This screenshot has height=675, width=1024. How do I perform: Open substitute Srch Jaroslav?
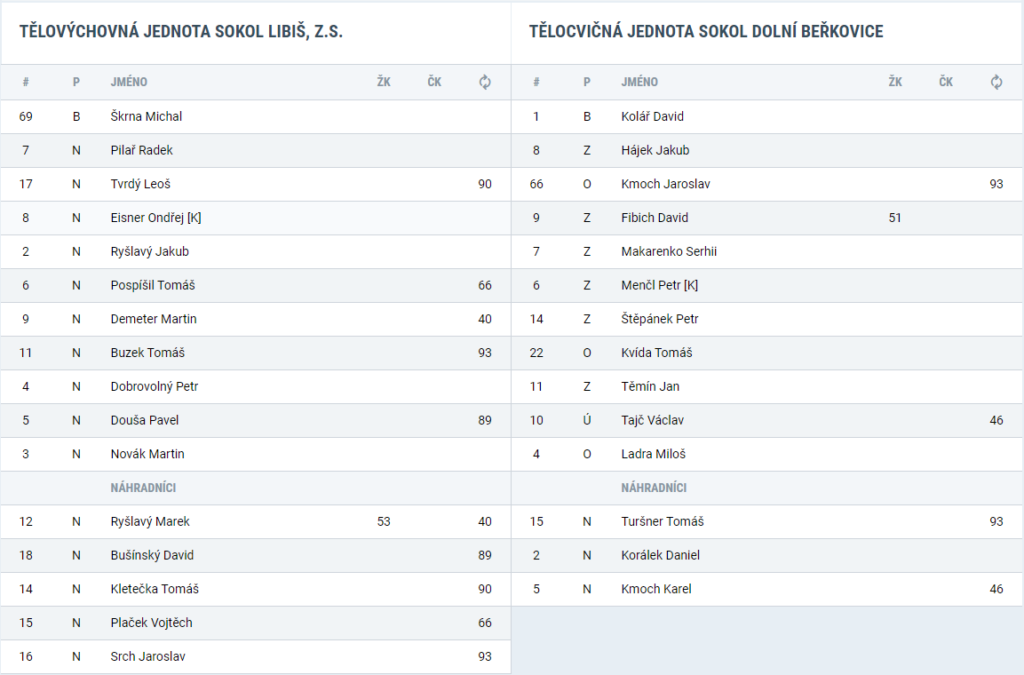pos(148,657)
